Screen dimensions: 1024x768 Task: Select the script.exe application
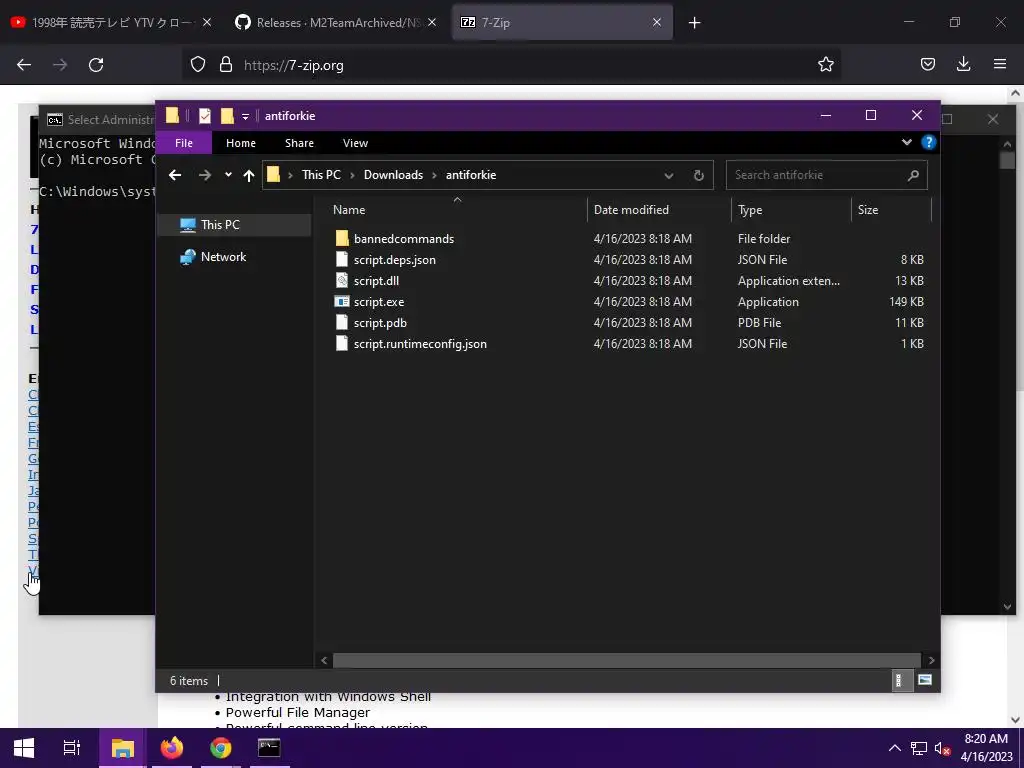(x=379, y=302)
